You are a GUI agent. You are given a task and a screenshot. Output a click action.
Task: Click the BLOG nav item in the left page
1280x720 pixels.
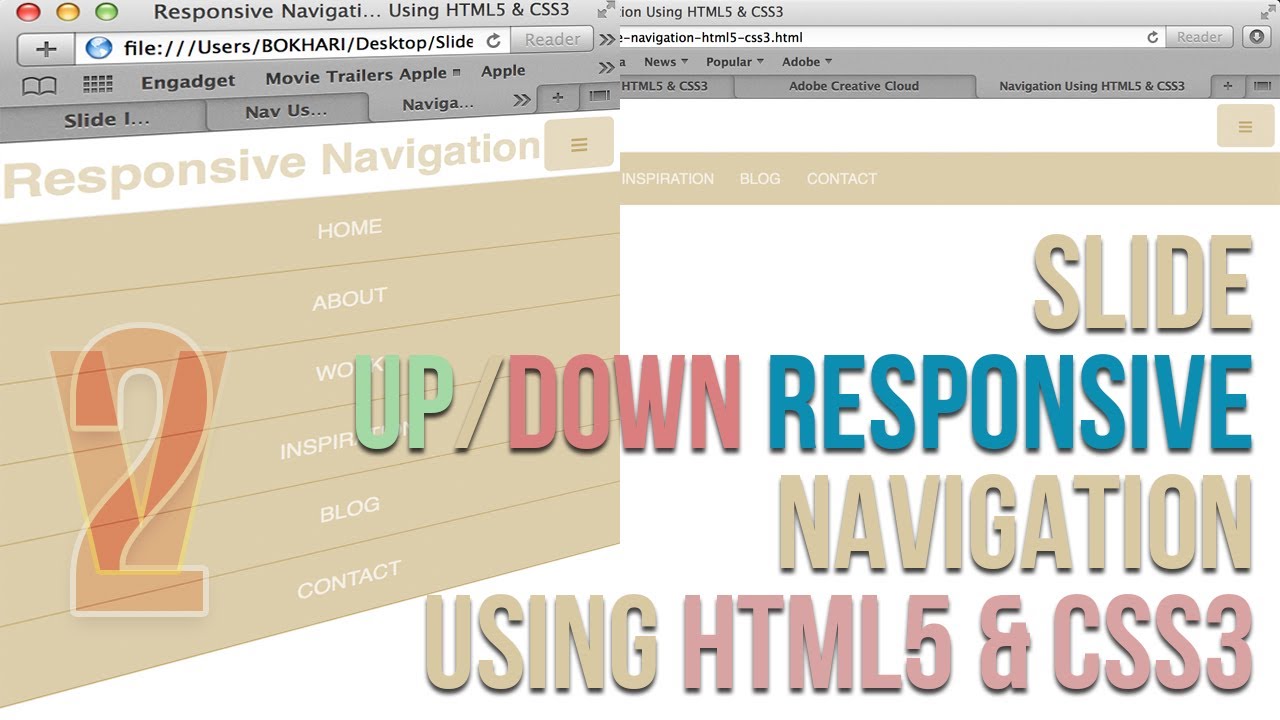[350, 508]
